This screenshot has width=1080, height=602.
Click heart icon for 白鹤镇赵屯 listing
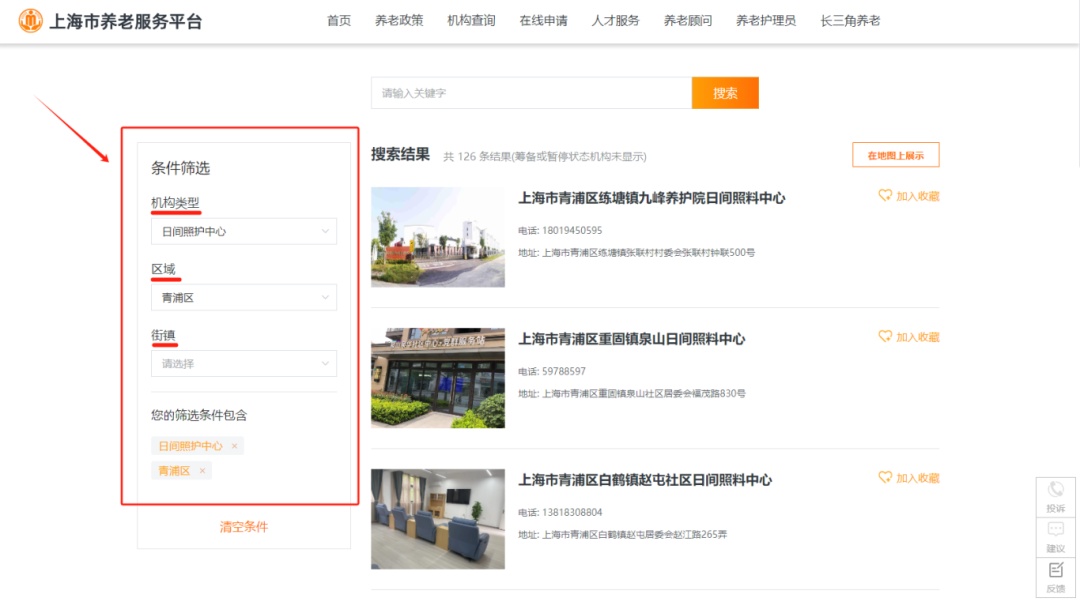(x=885, y=478)
